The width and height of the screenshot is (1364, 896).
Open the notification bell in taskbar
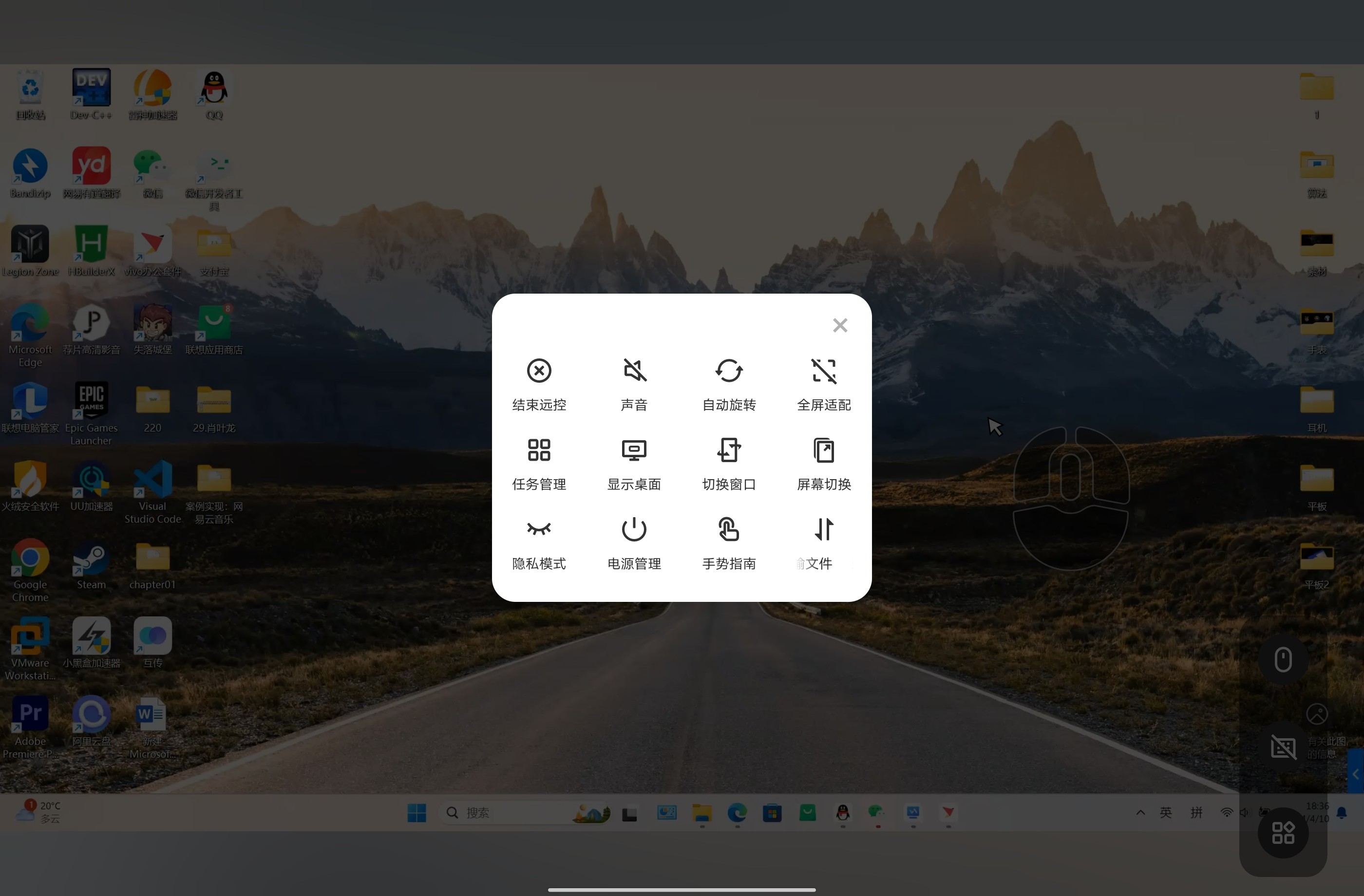pyautogui.click(x=1342, y=812)
